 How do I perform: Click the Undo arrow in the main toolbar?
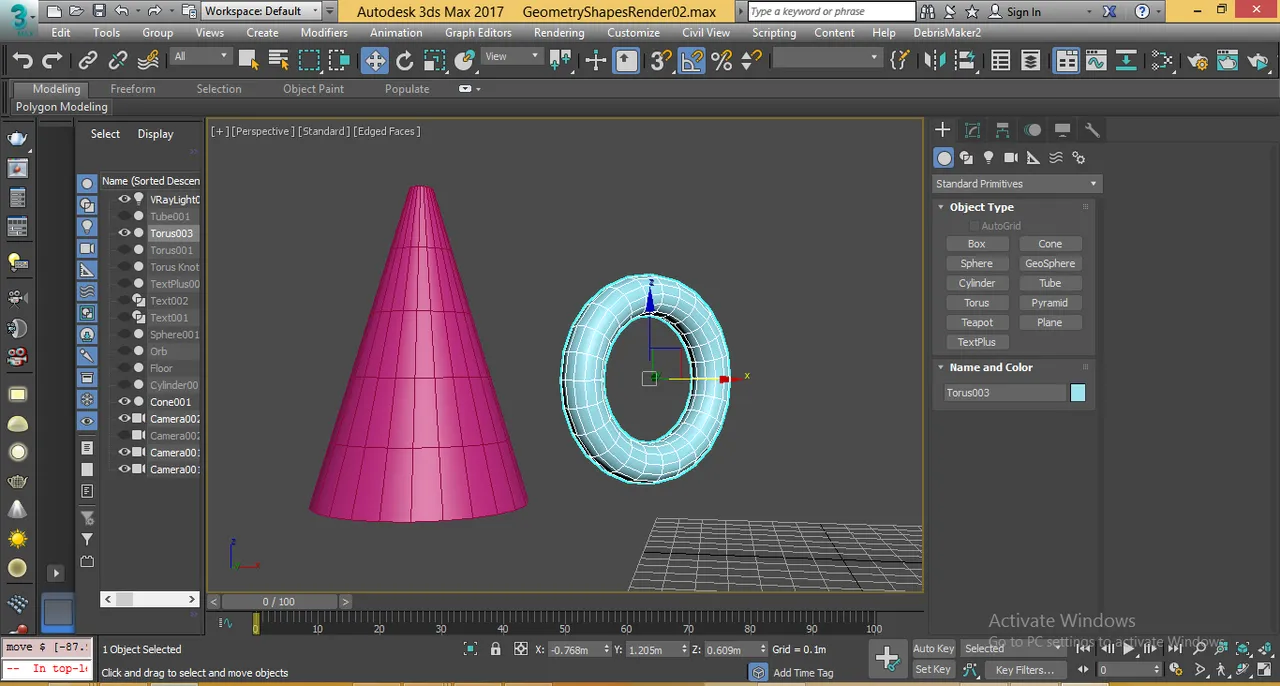[x=23, y=61]
